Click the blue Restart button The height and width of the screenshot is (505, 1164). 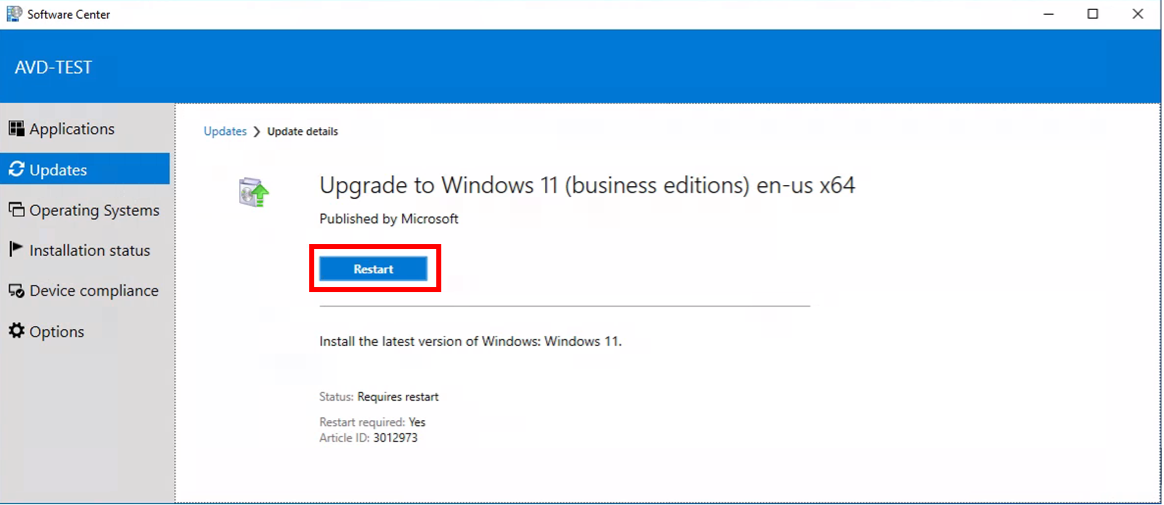click(x=373, y=269)
